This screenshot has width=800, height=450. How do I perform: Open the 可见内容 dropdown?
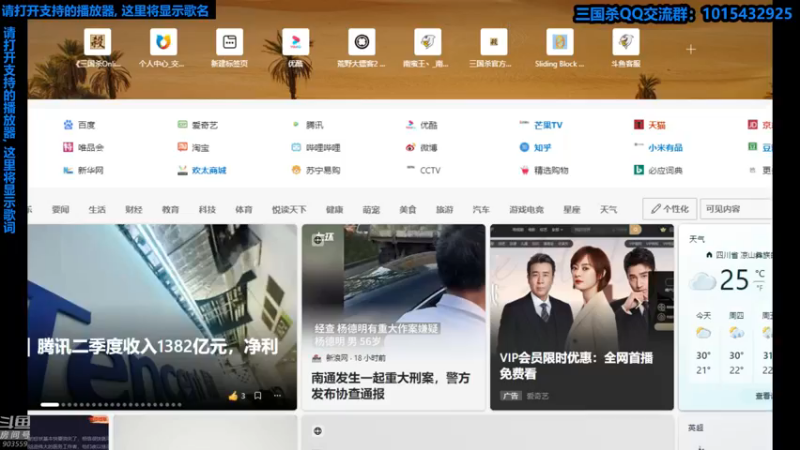pos(736,209)
